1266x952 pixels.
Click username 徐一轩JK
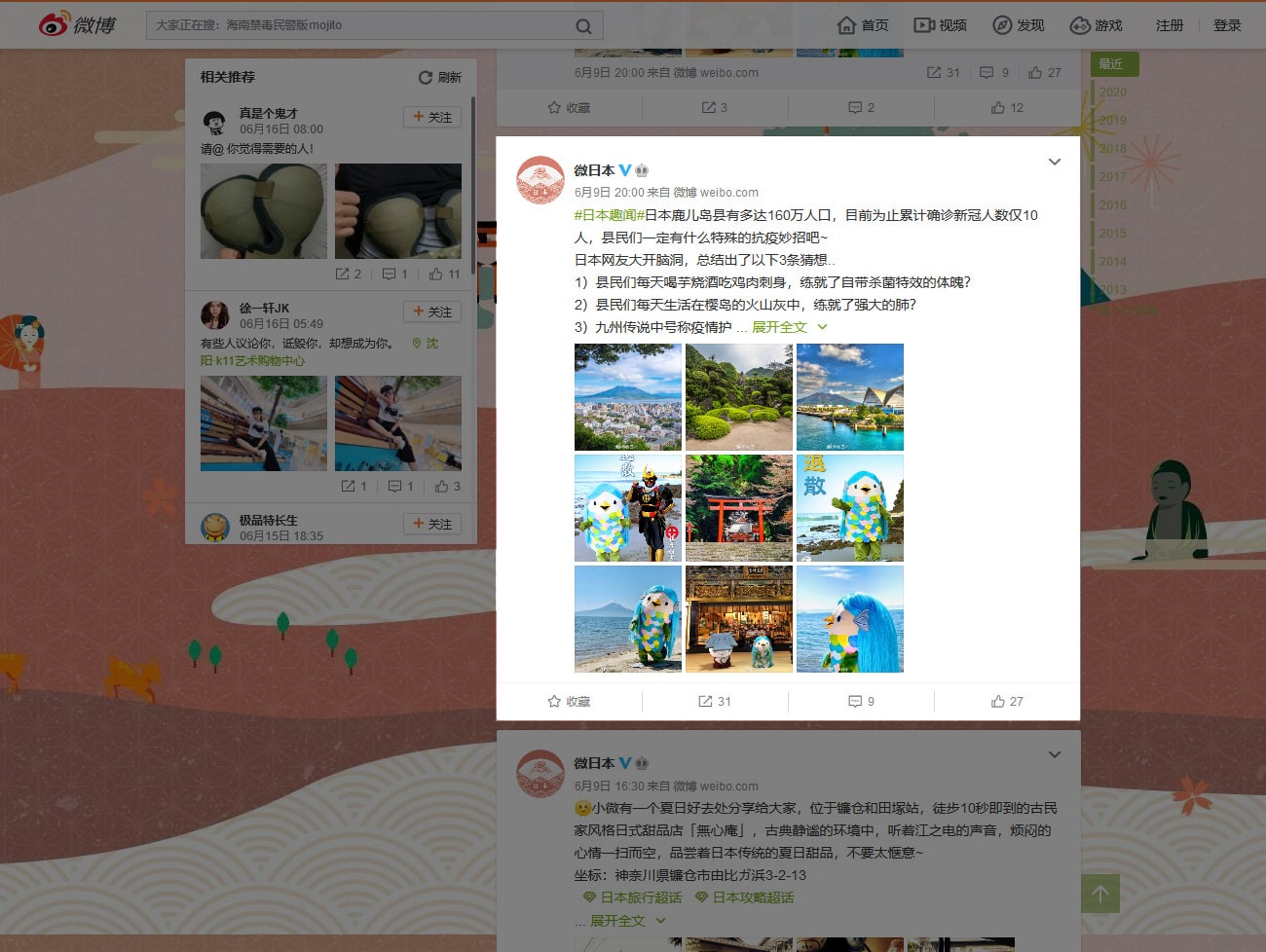[x=265, y=308]
